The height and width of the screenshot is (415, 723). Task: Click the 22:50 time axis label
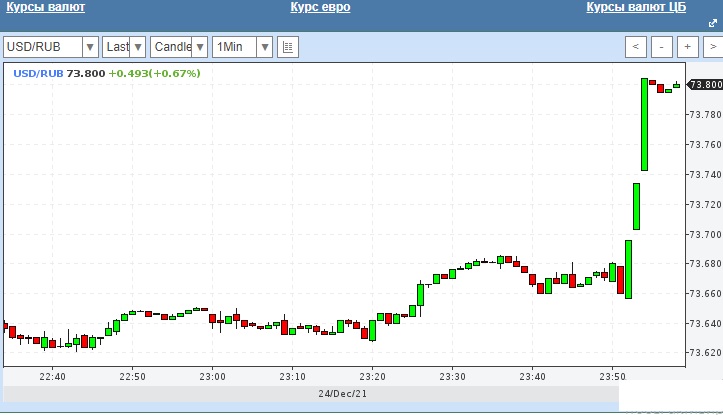coord(133,377)
